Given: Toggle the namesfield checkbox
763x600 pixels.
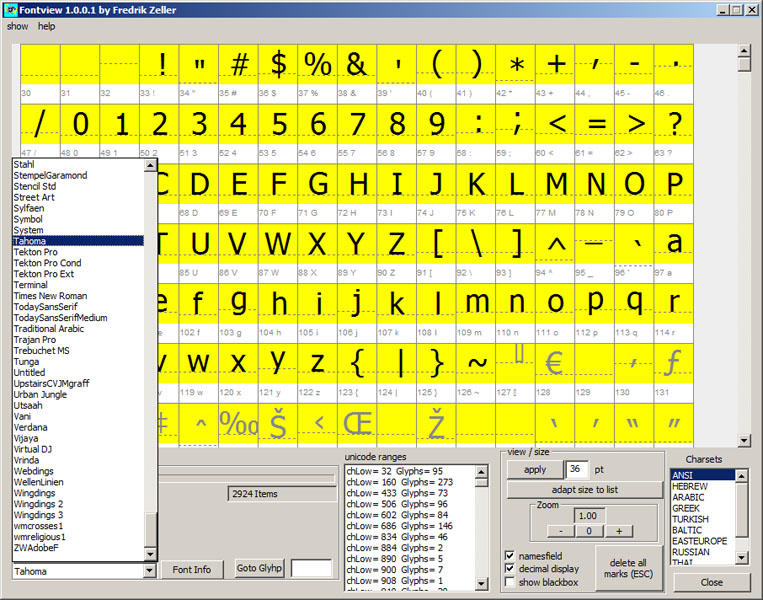Looking at the screenshot, I should coord(509,555).
